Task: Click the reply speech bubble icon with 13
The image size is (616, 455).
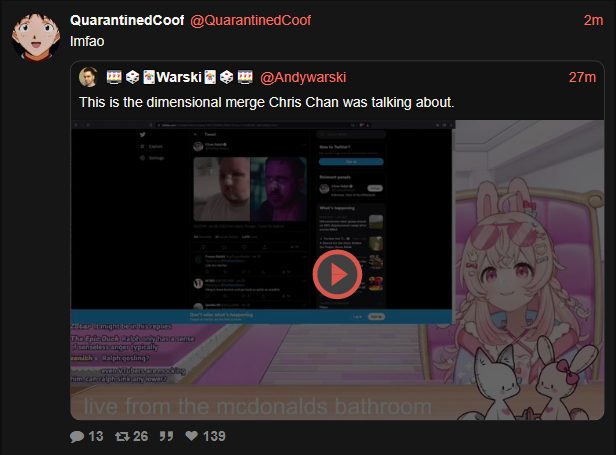Action: tap(77, 437)
